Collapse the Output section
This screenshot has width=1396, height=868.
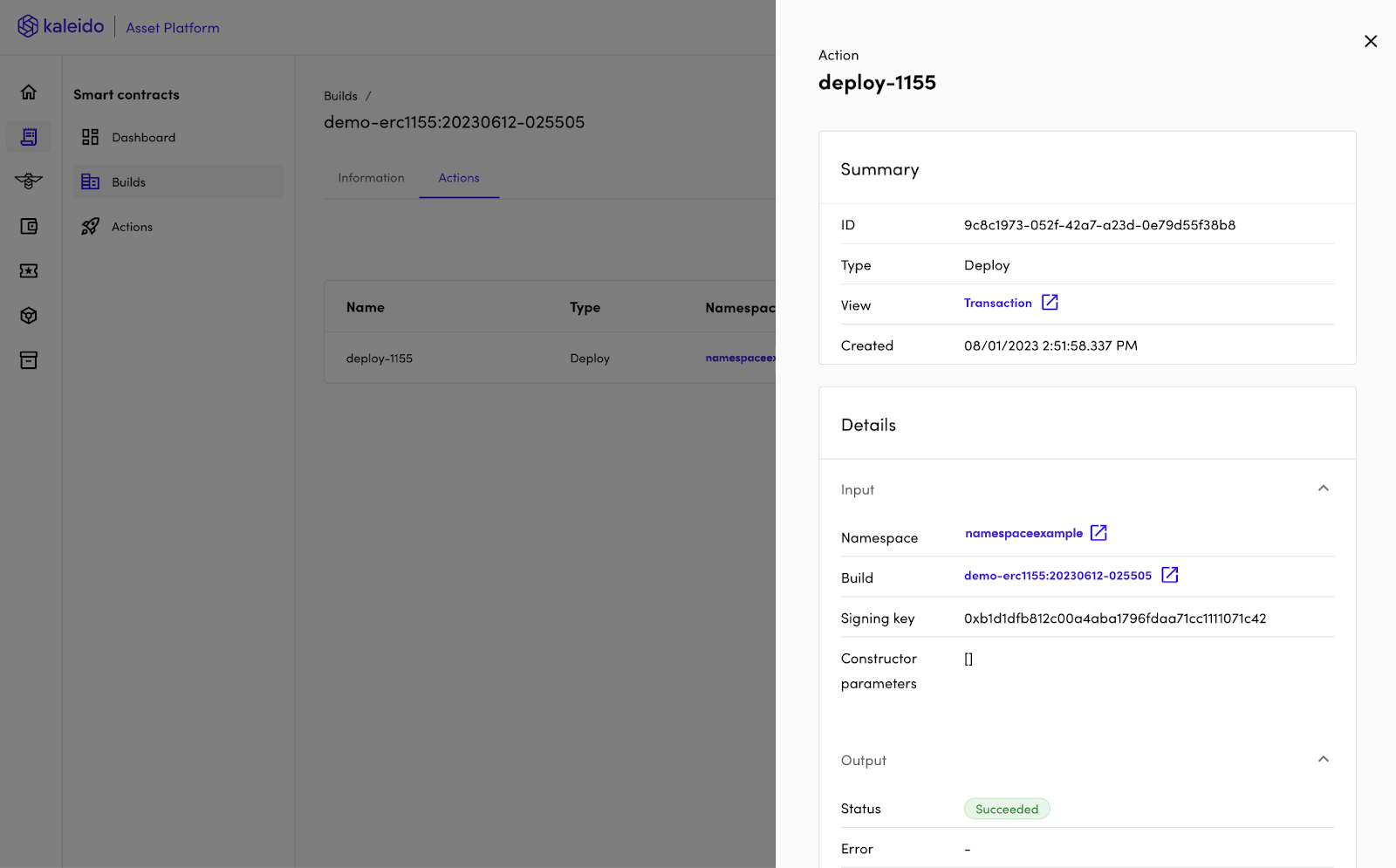[1323, 759]
